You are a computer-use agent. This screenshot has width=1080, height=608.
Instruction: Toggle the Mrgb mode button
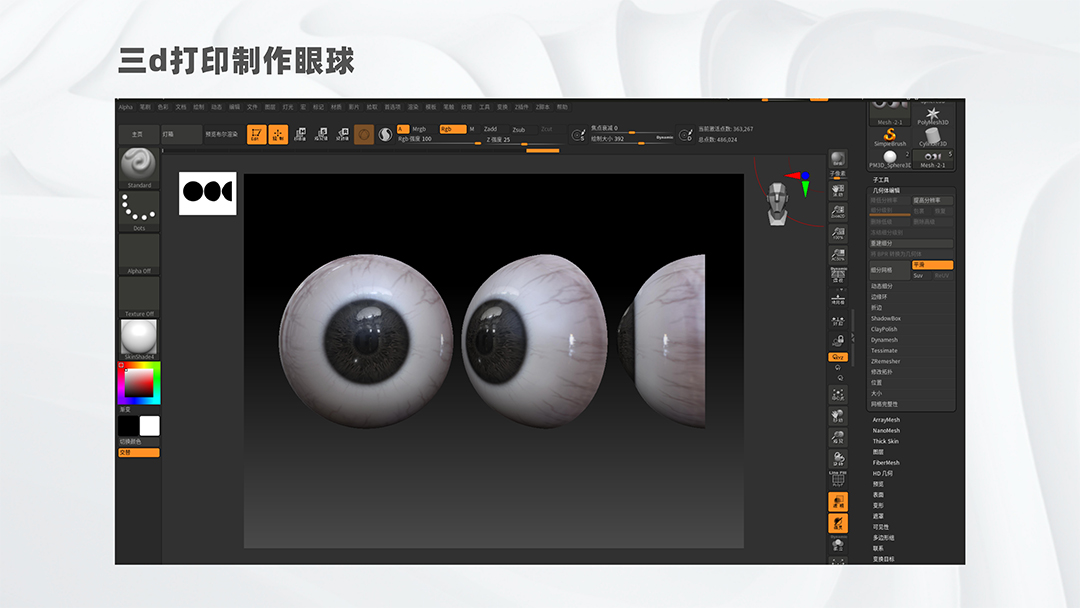coord(419,129)
